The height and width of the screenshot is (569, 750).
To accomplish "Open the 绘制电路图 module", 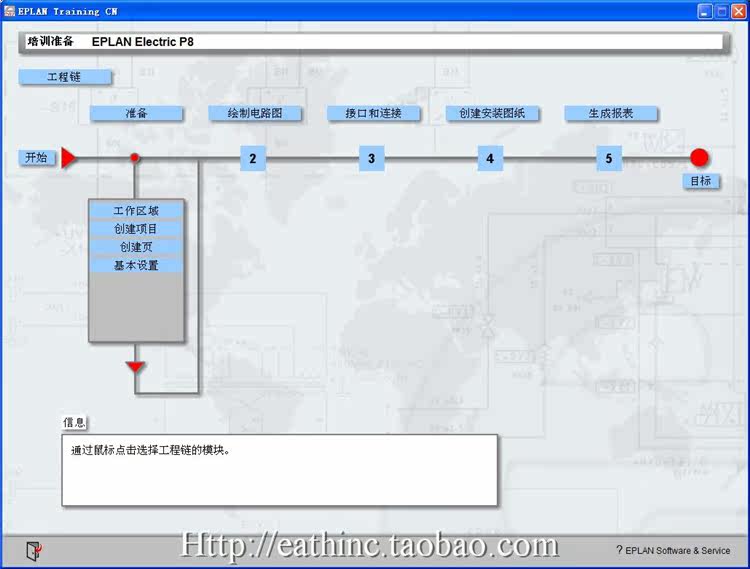I will point(255,113).
